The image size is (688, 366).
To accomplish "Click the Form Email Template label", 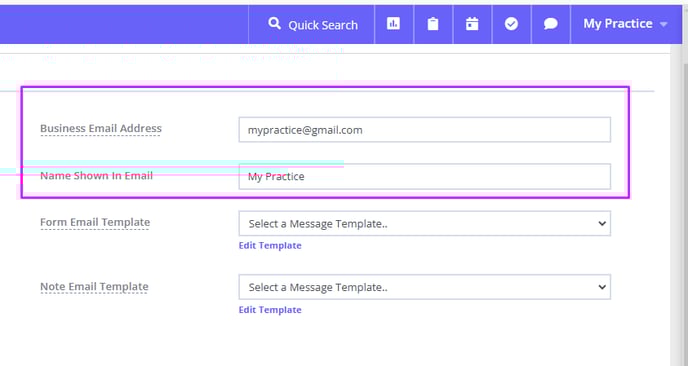I will pyautogui.click(x=95, y=222).
